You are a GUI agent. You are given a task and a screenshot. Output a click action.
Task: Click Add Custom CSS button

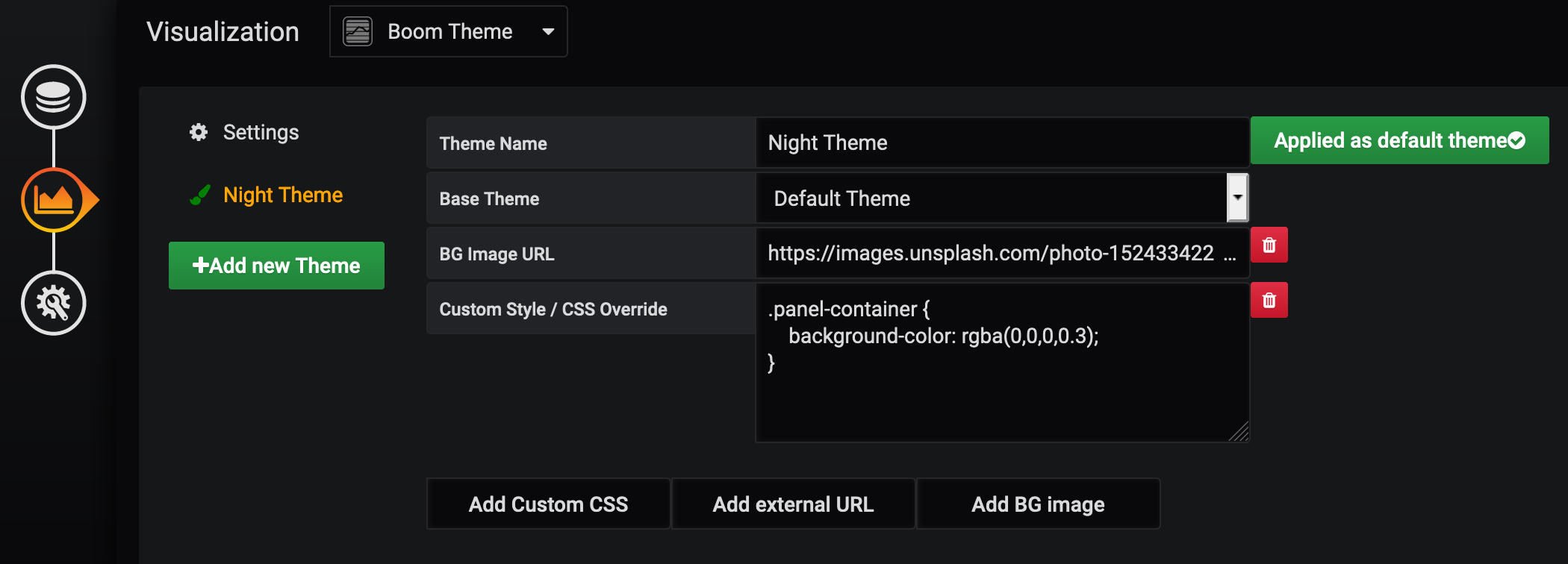(x=548, y=504)
